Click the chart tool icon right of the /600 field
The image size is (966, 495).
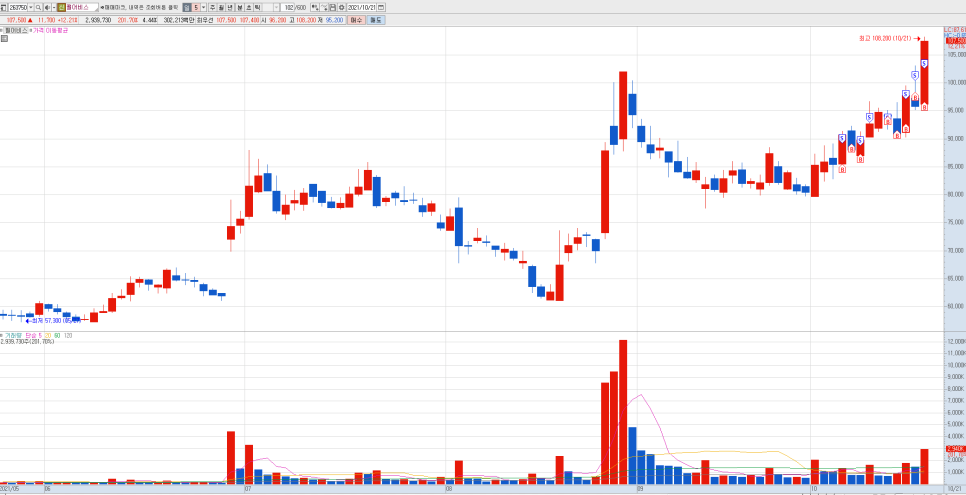315,7
